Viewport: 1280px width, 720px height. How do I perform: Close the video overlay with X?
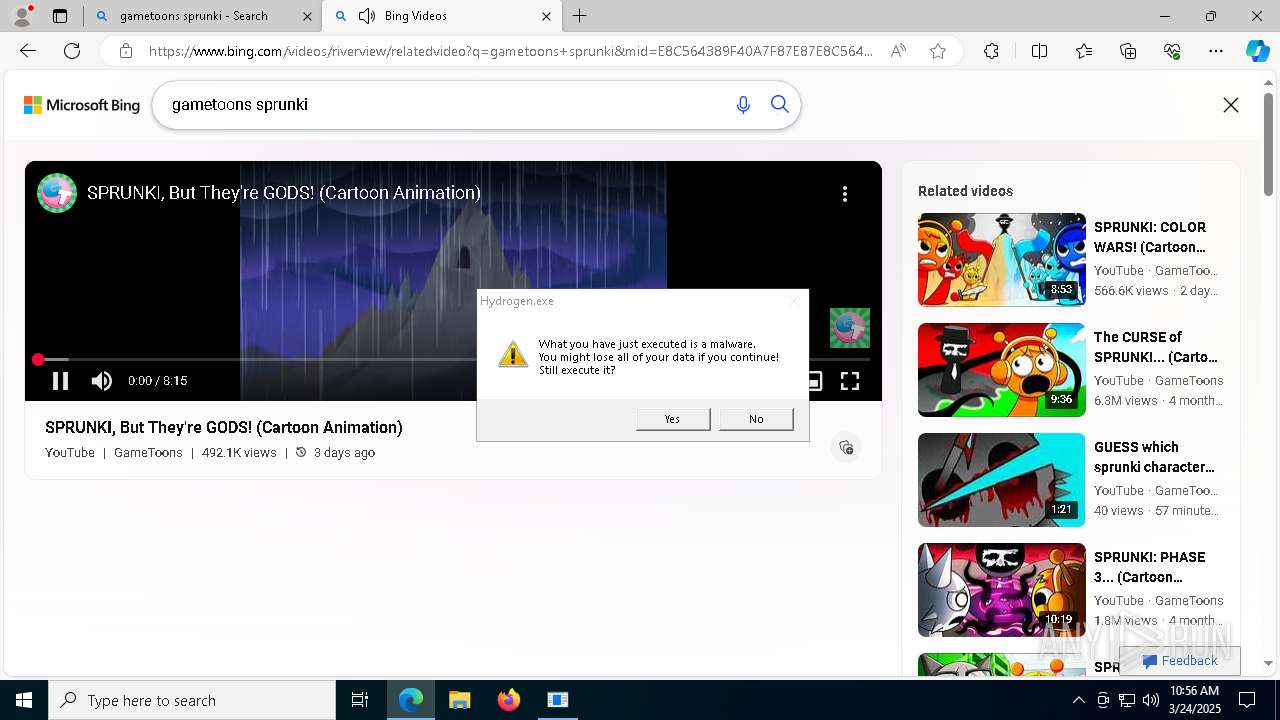(1231, 105)
